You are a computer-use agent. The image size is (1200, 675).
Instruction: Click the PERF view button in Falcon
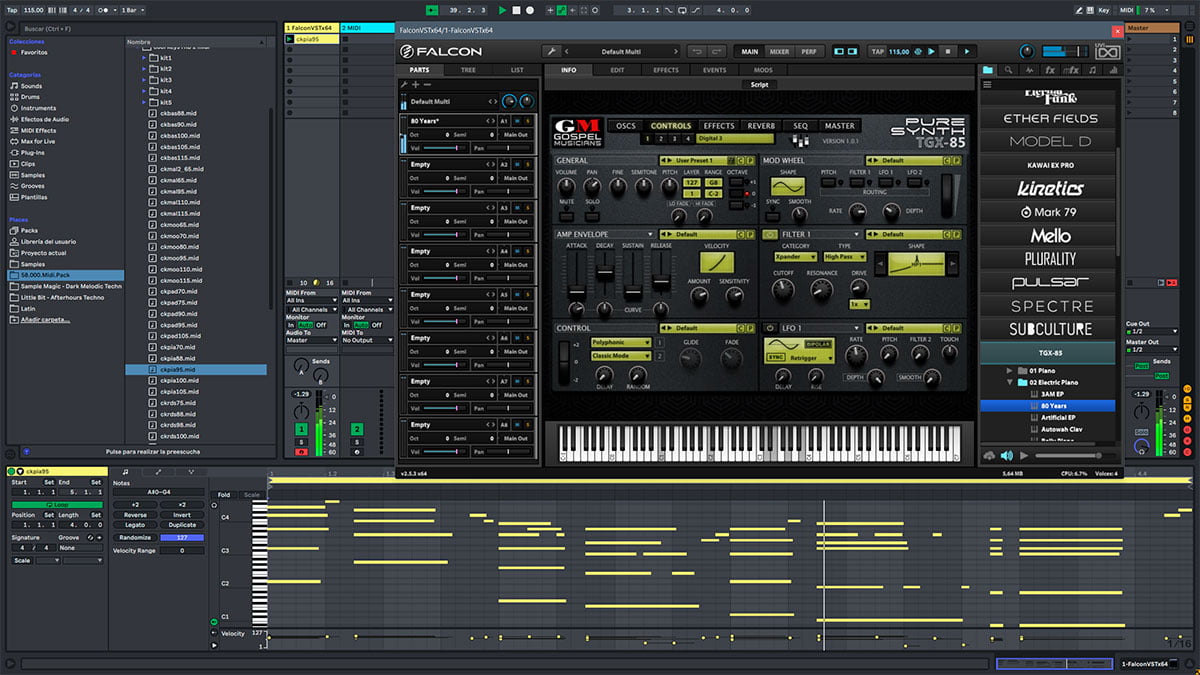coord(808,51)
